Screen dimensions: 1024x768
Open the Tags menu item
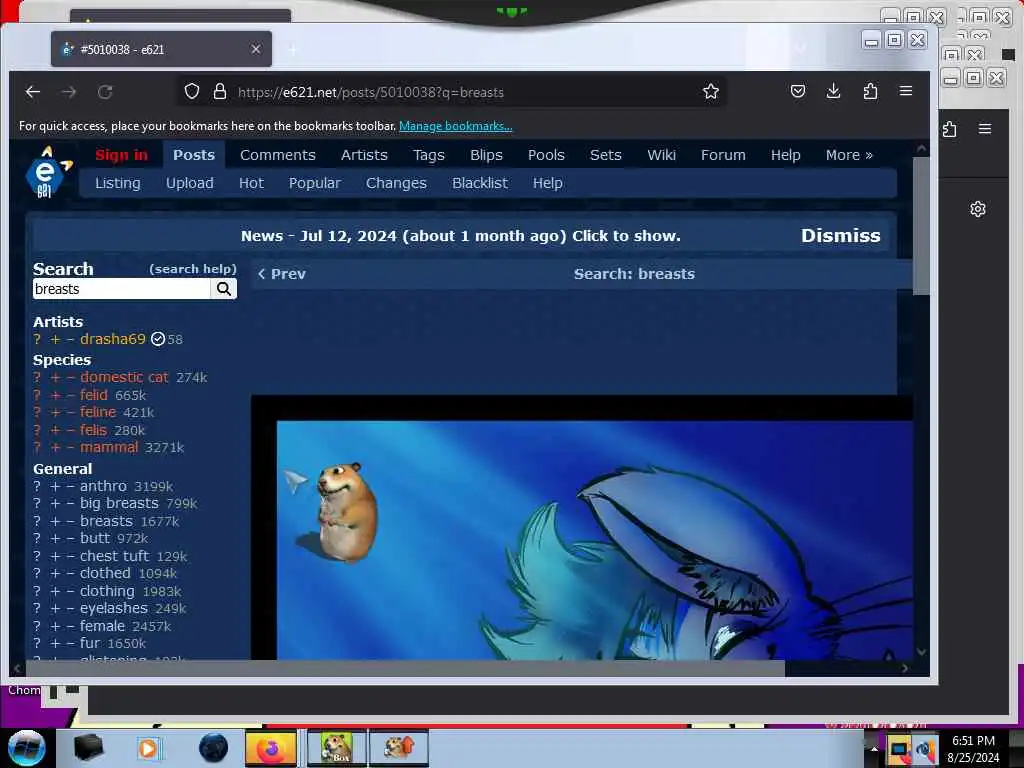pyautogui.click(x=428, y=155)
